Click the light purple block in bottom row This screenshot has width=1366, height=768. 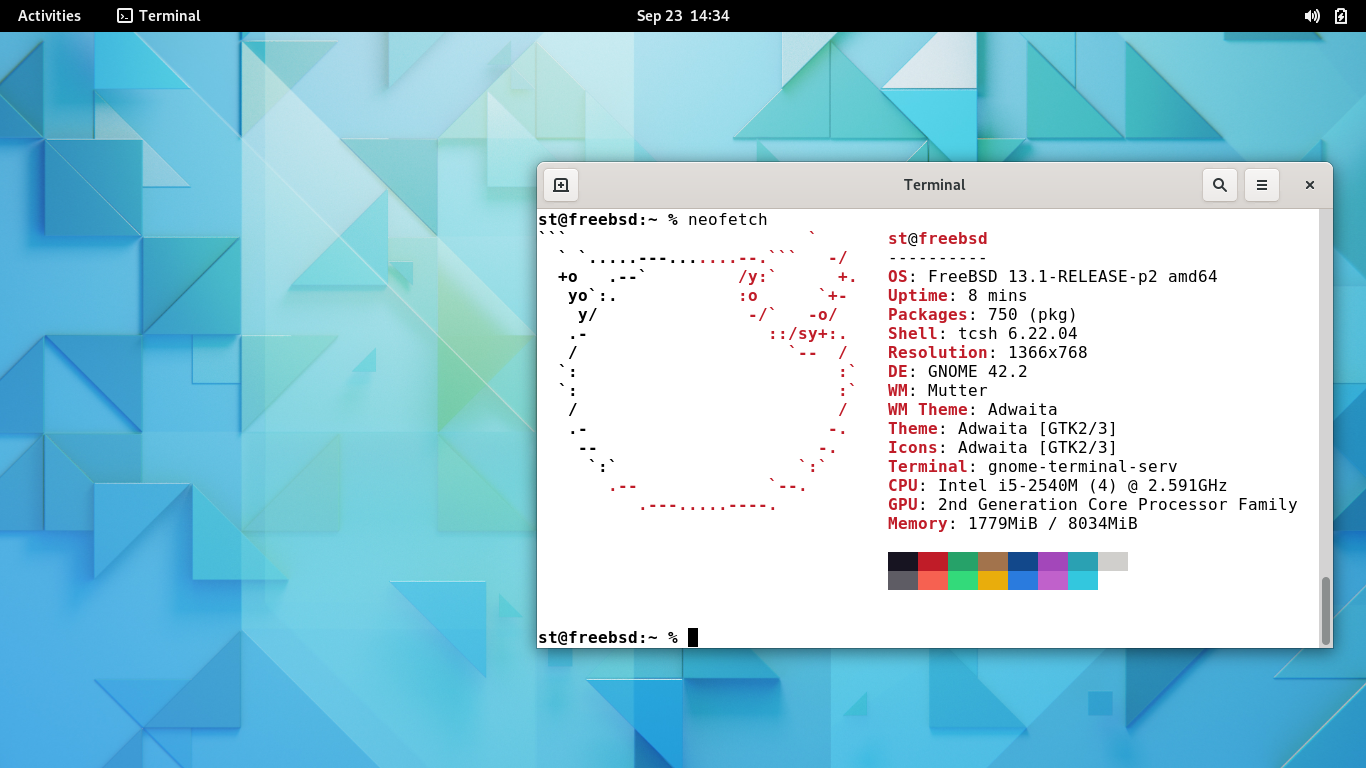[x=1053, y=580]
